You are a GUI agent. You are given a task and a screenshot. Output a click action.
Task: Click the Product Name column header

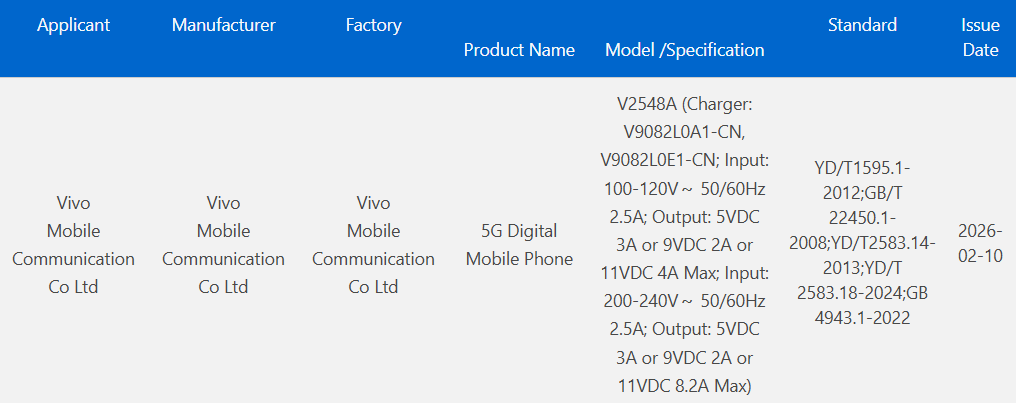pyautogui.click(x=519, y=49)
